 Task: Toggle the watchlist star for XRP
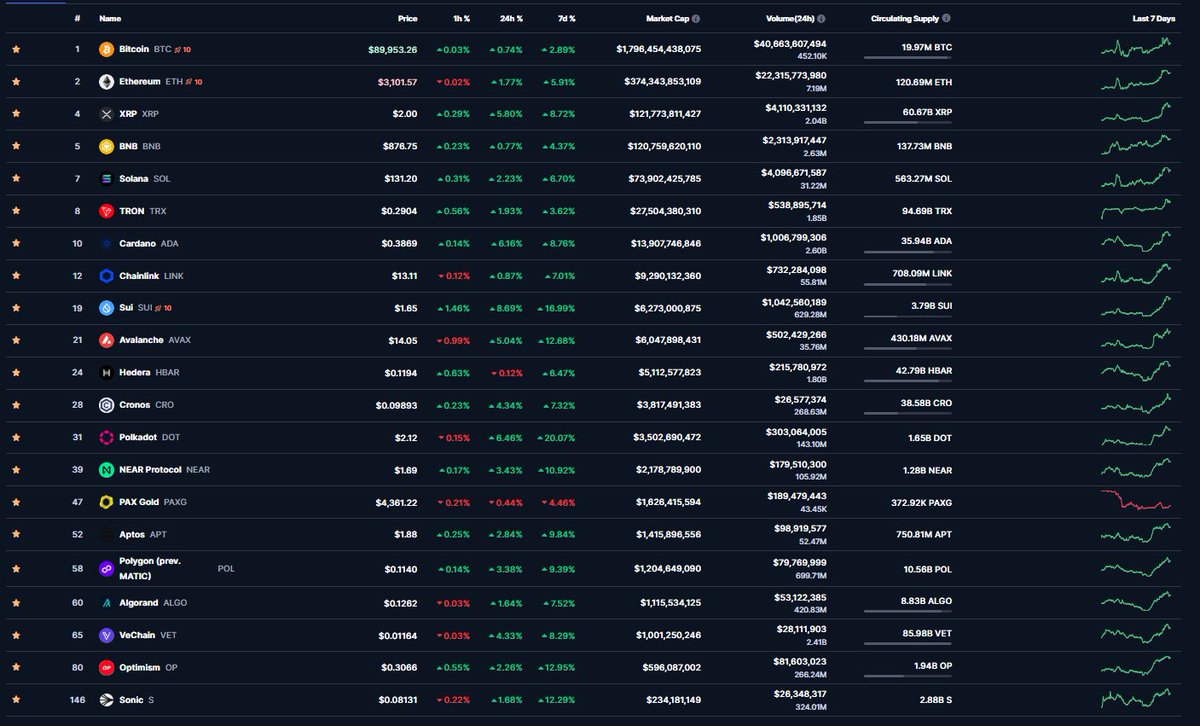(16, 114)
